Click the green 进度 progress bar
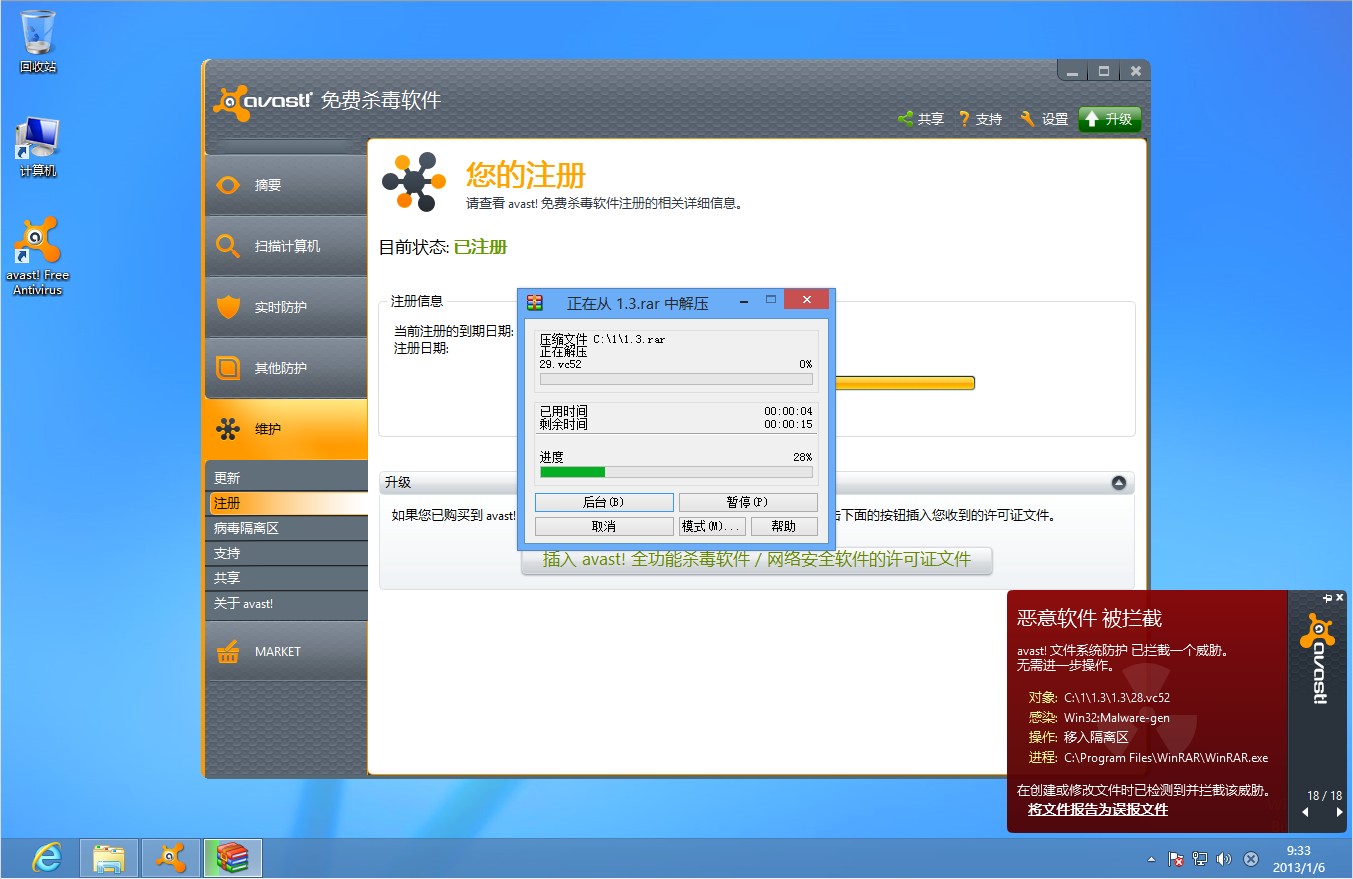This screenshot has width=1353, height=879. point(676,472)
